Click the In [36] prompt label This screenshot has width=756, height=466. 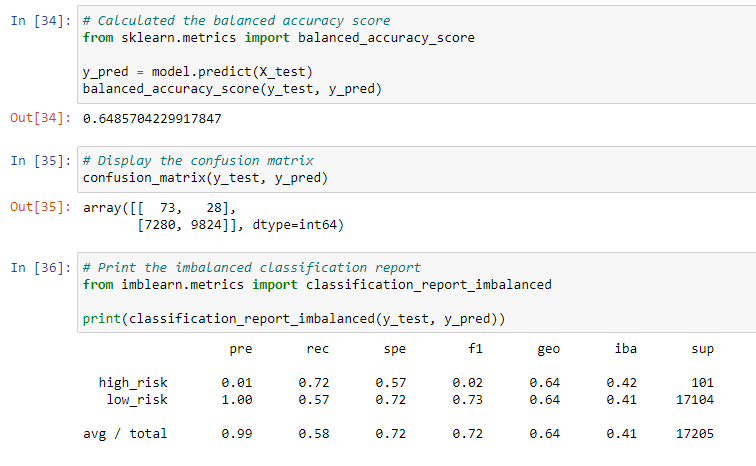[41, 267]
